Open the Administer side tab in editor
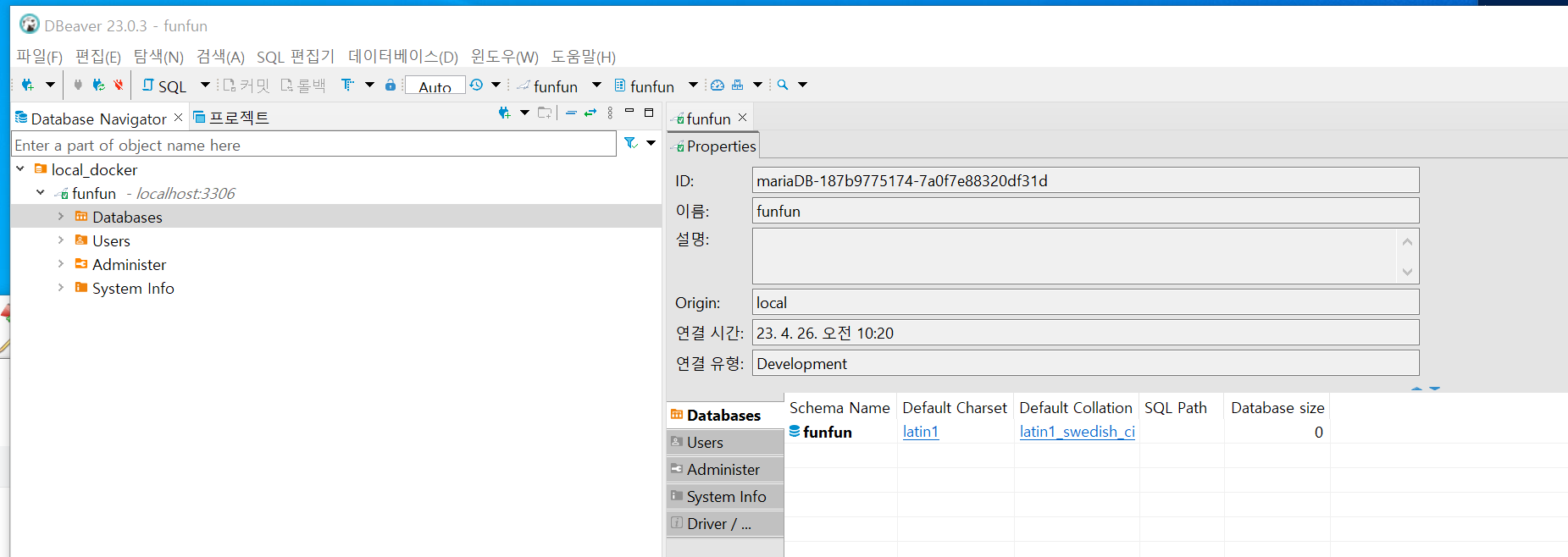The height and width of the screenshot is (557, 1568). (725, 469)
